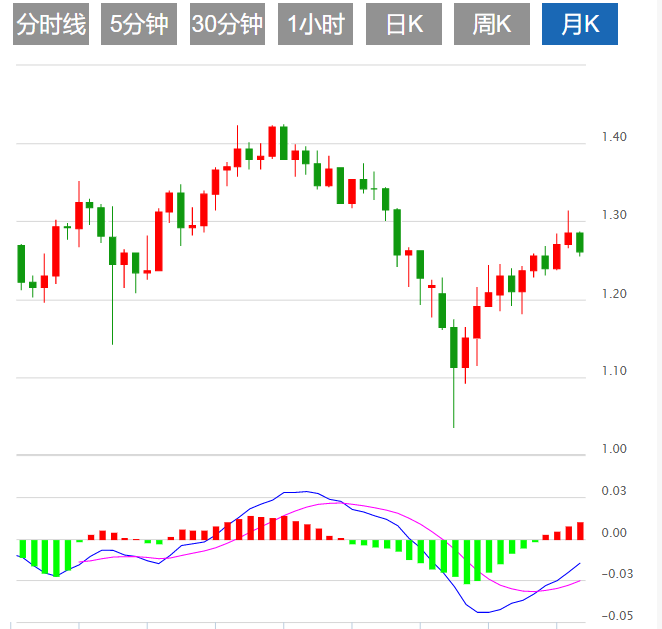
Task: Select the 5分钟 chart tab
Action: pyautogui.click(x=139, y=25)
